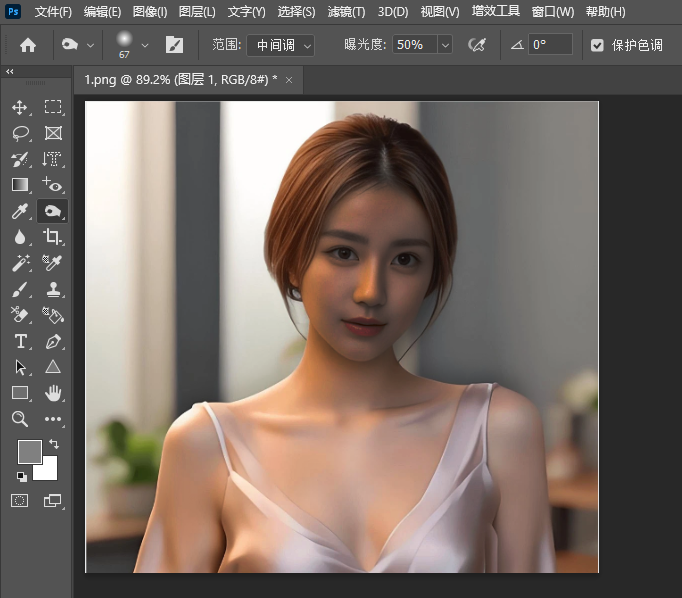Image resolution: width=682 pixels, height=598 pixels.
Task: Toggle airbrush mode in options bar
Action: point(477,45)
